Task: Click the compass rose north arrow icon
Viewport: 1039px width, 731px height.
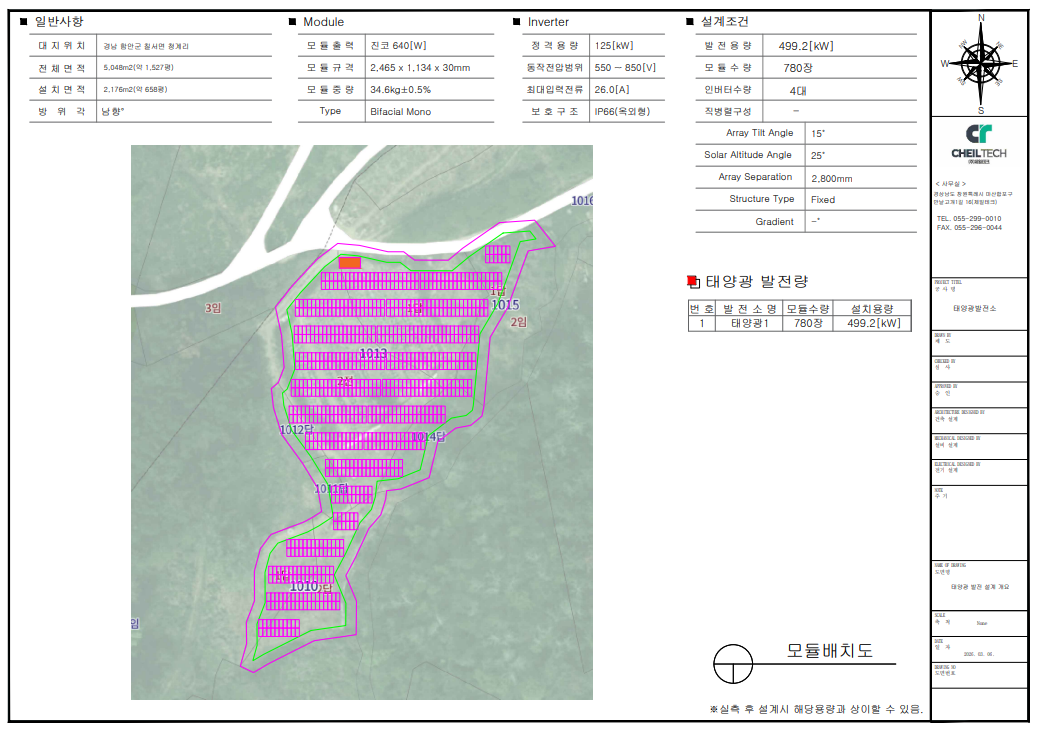Action: point(980,63)
